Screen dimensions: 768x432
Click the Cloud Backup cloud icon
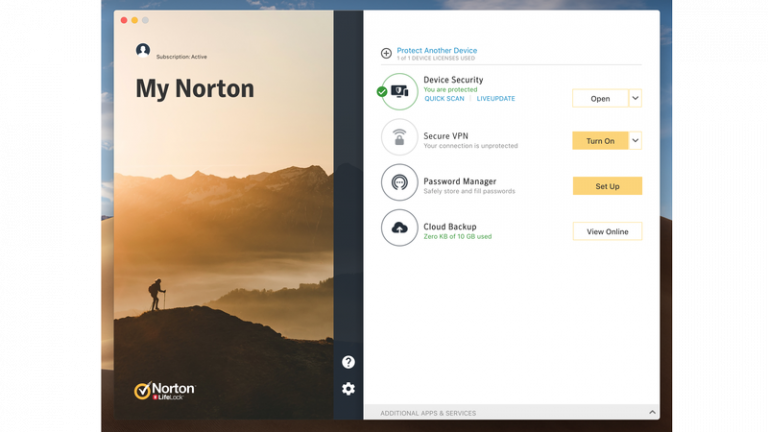400,228
